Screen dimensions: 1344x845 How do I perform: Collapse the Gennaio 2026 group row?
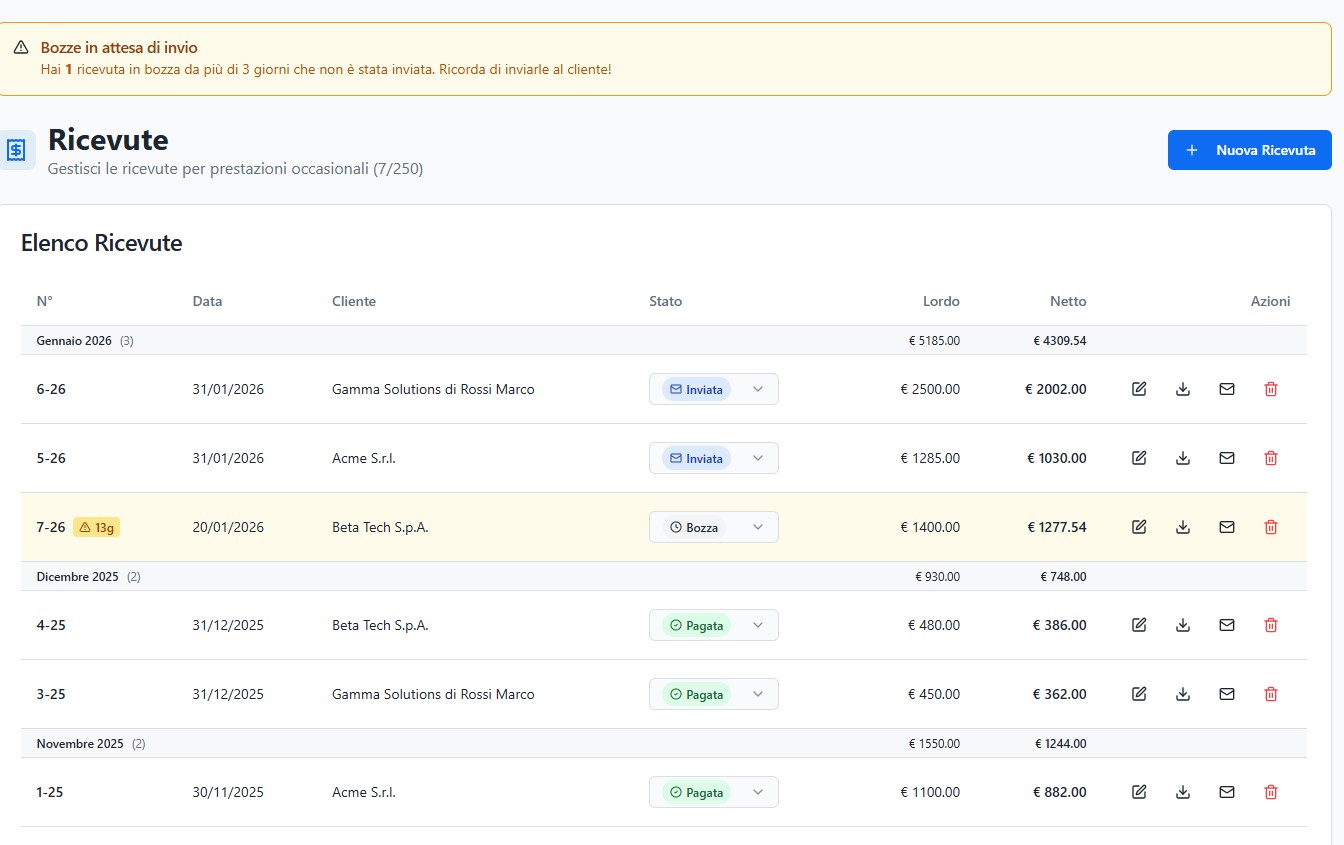pyautogui.click(x=74, y=340)
